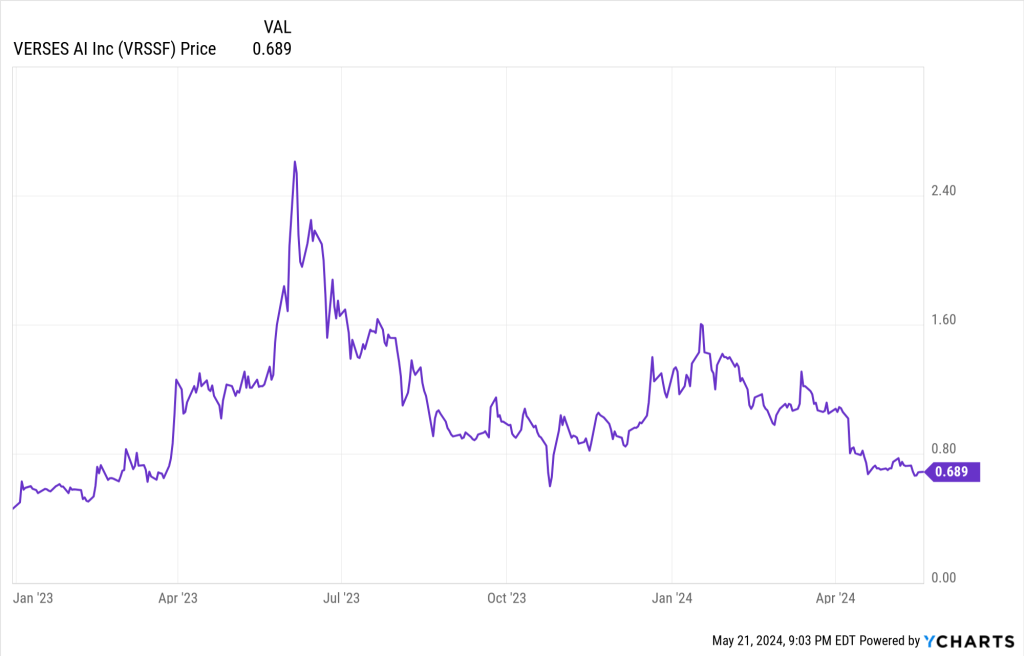Click the purple 0.689 price flag

pyautogui.click(x=954, y=473)
